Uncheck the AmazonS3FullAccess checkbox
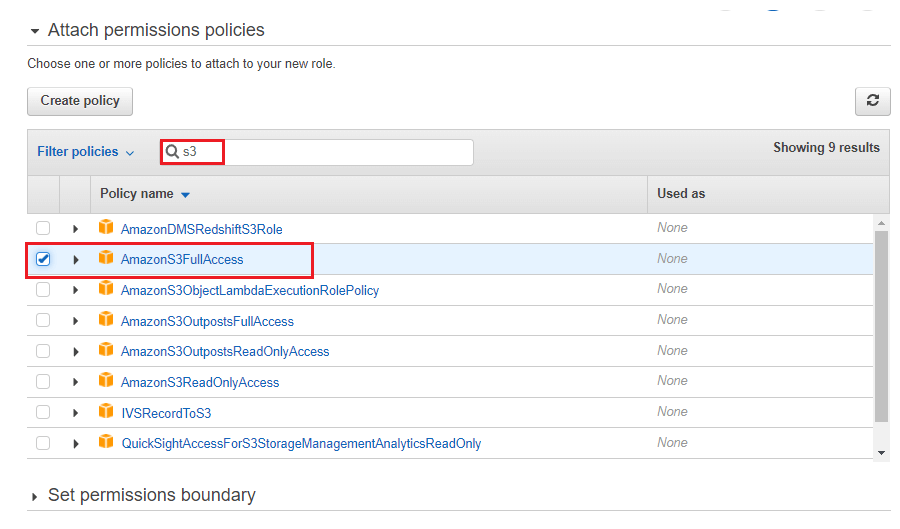The height and width of the screenshot is (529, 900). (x=43, y=259)
